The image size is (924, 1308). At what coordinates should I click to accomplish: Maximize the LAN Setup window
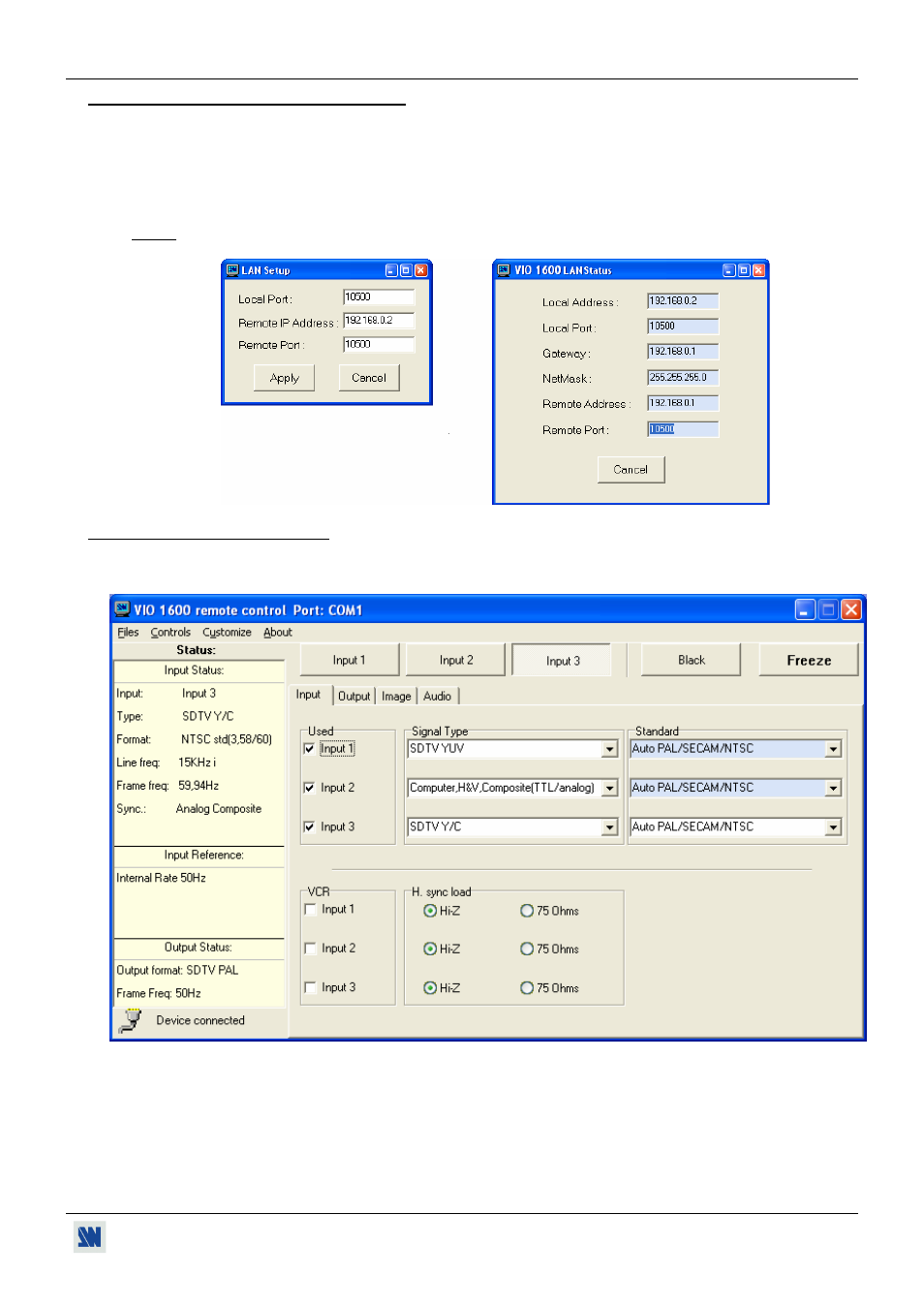(406, 270)
